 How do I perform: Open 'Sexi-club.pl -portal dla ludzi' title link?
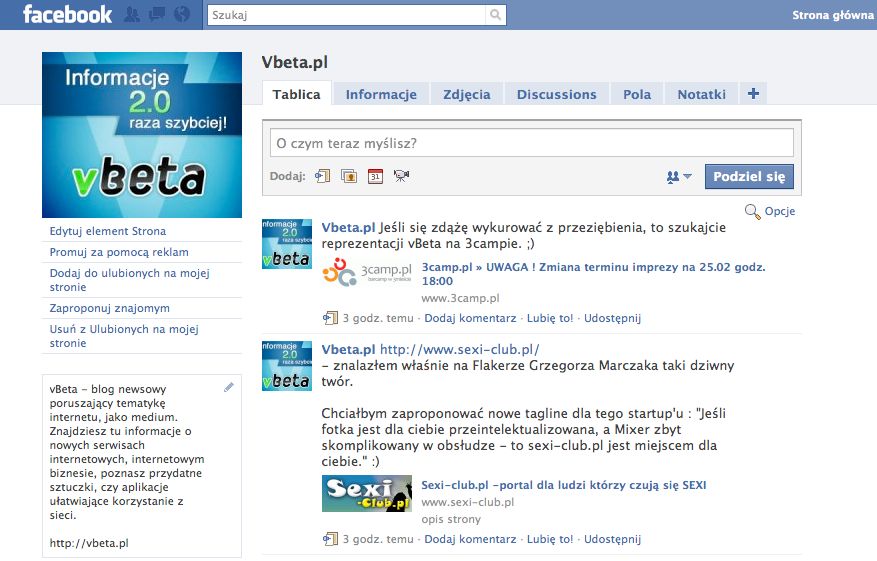pos(564,485)
